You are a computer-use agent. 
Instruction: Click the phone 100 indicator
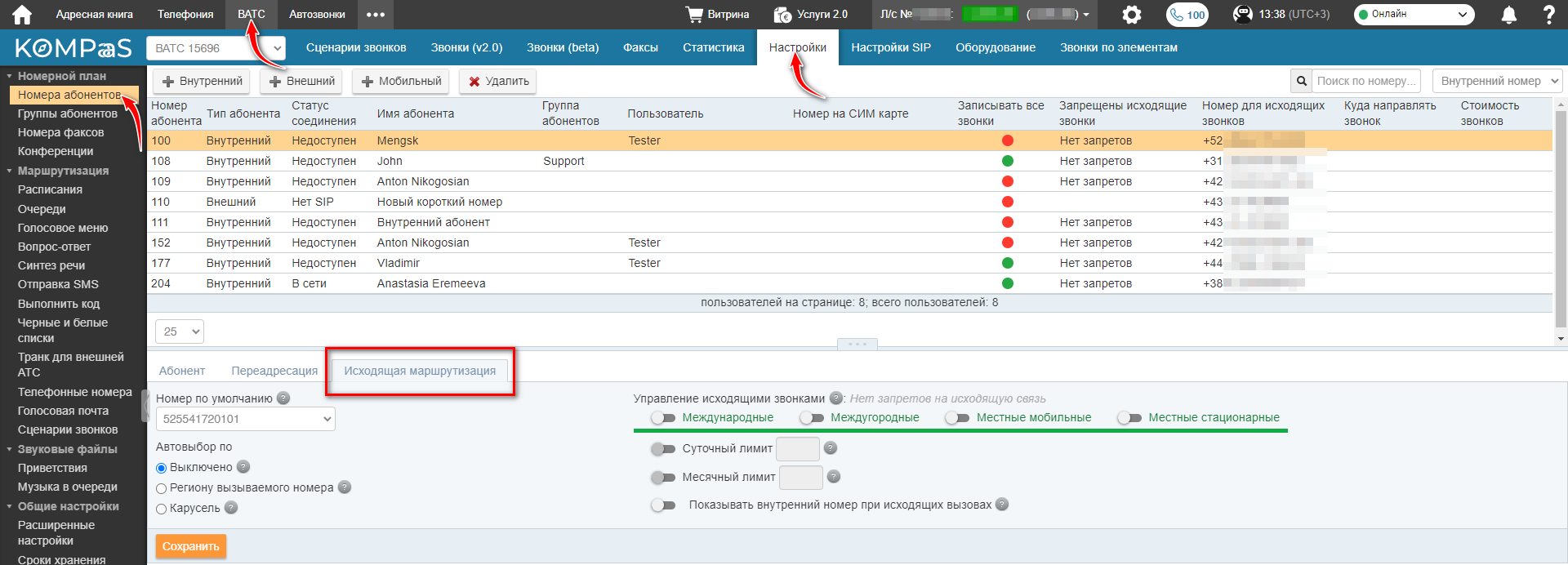point(1187,15)
